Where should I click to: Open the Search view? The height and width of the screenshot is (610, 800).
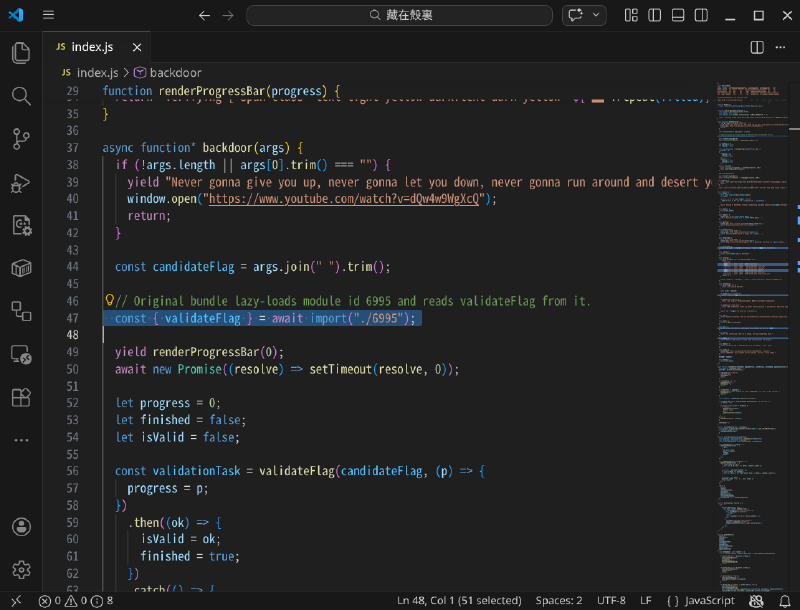point(21,97)
